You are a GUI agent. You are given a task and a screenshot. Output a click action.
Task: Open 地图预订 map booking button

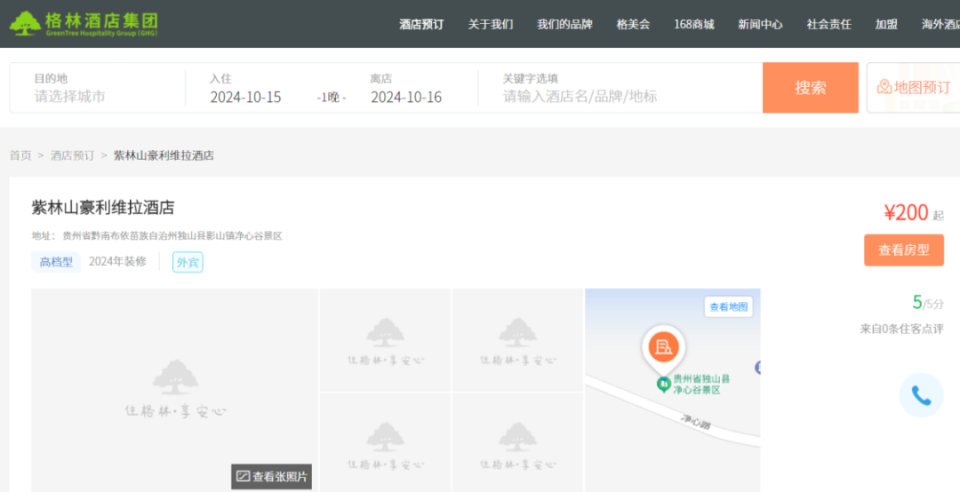coord(913,88)
